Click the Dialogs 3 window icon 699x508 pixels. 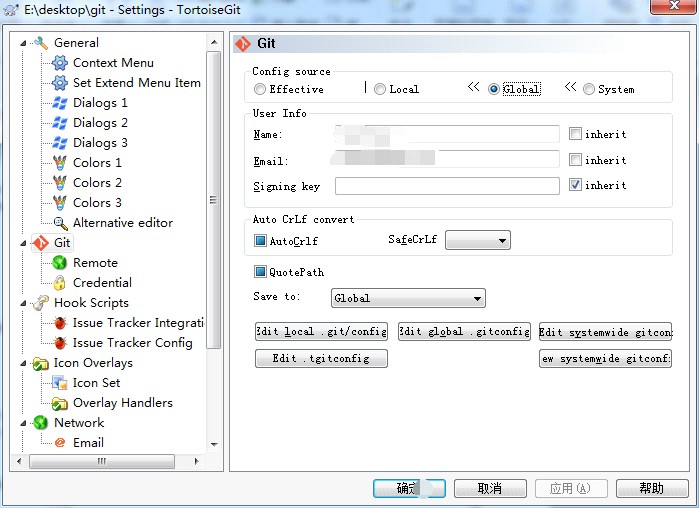tap(60, 143)
